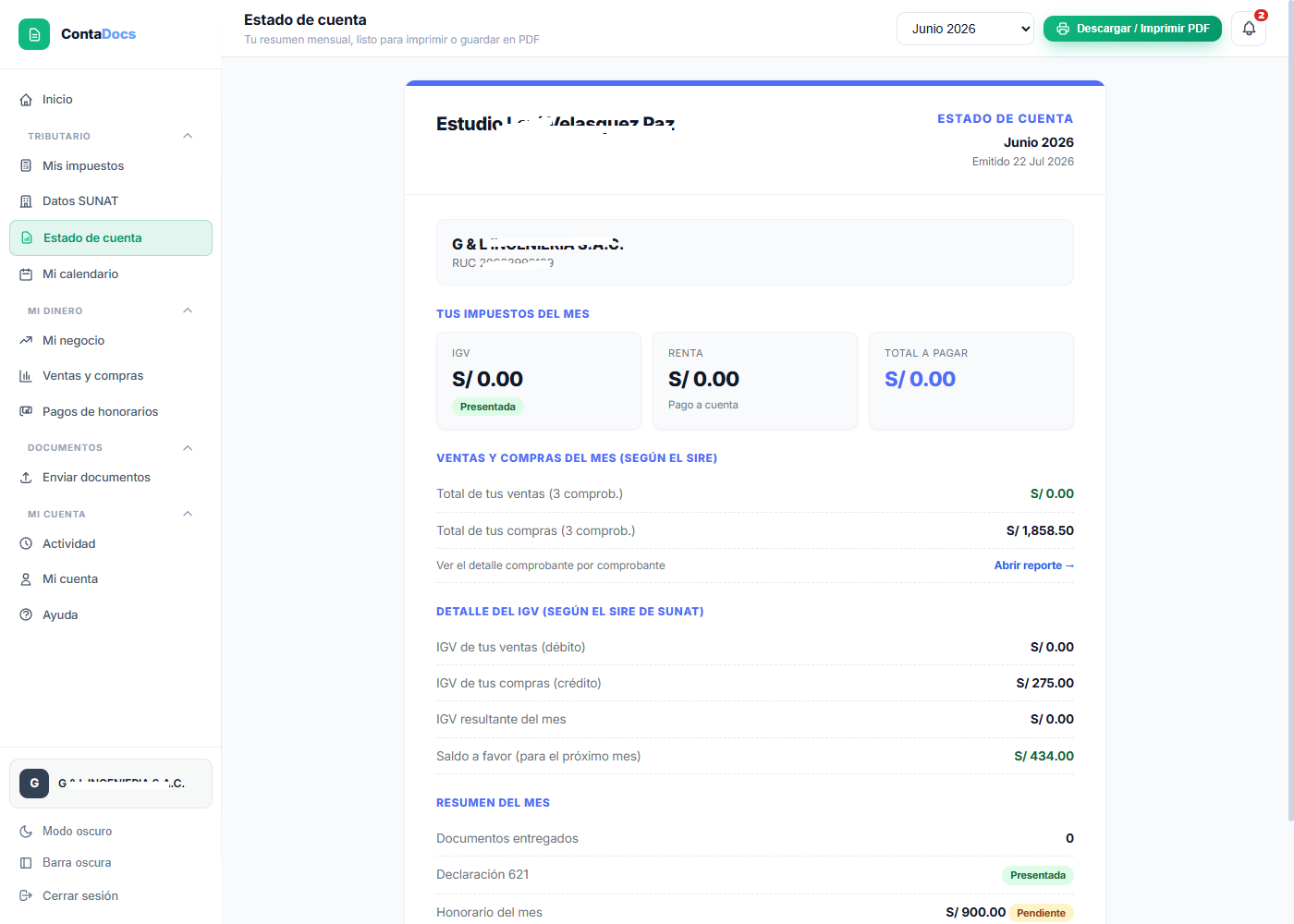The image size is (1294, 924).
Task: Click the ContaDocs logo icon
Action: tap(34, 34)
